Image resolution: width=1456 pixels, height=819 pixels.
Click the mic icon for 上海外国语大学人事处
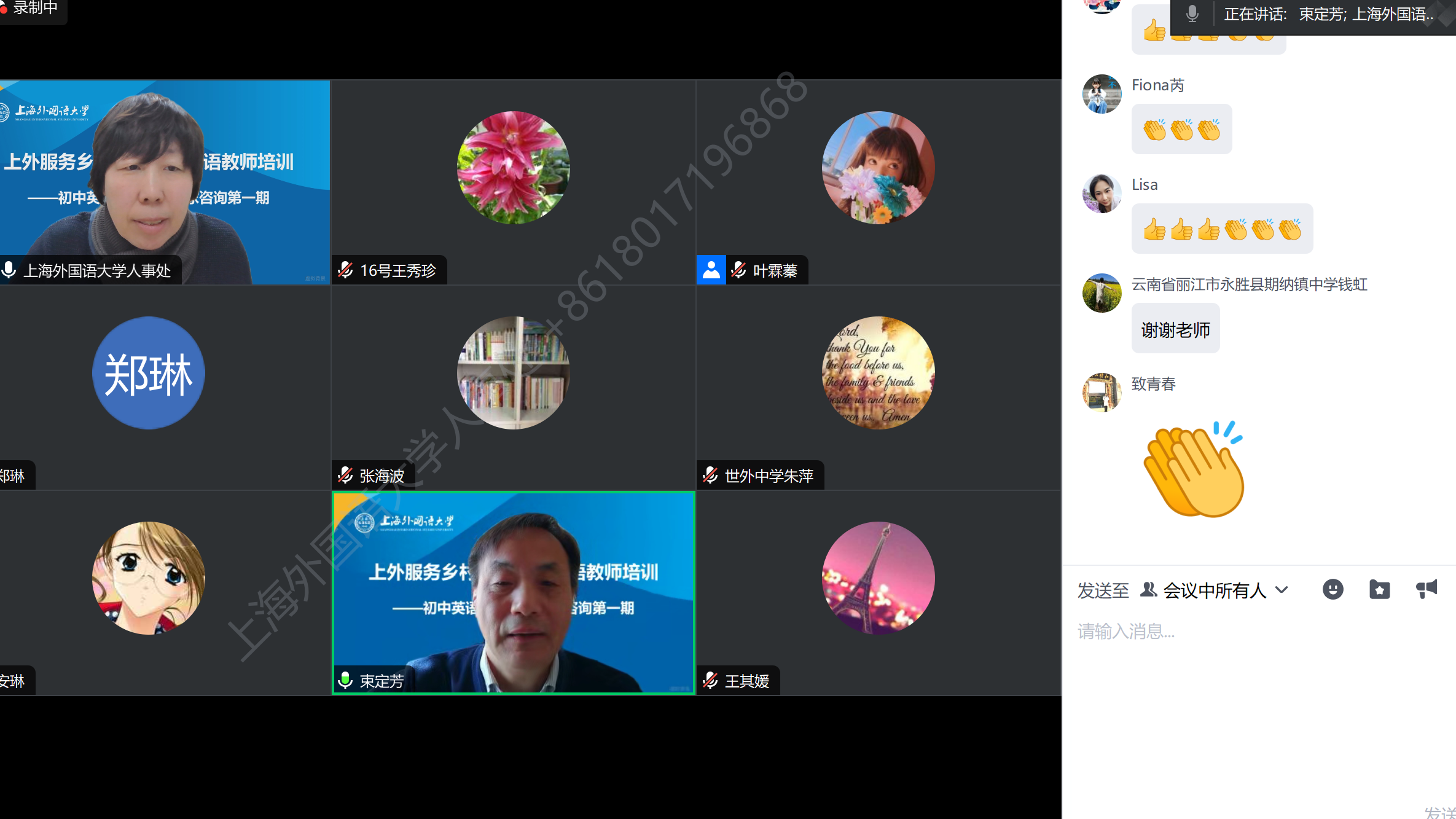9,270
